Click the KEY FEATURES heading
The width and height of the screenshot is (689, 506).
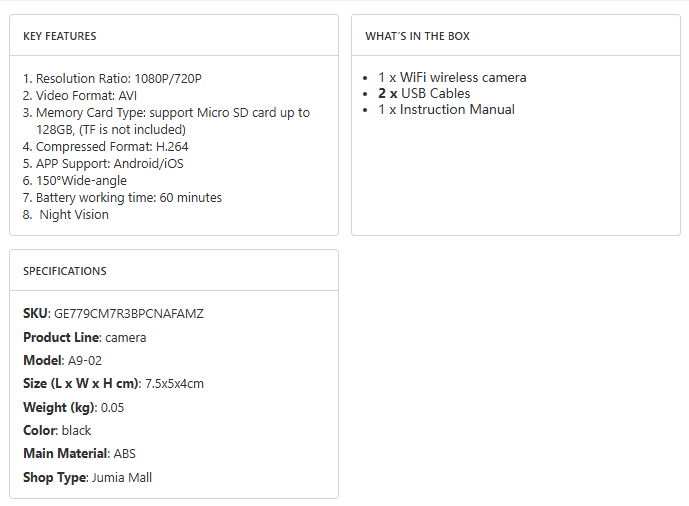coord(60,36)
